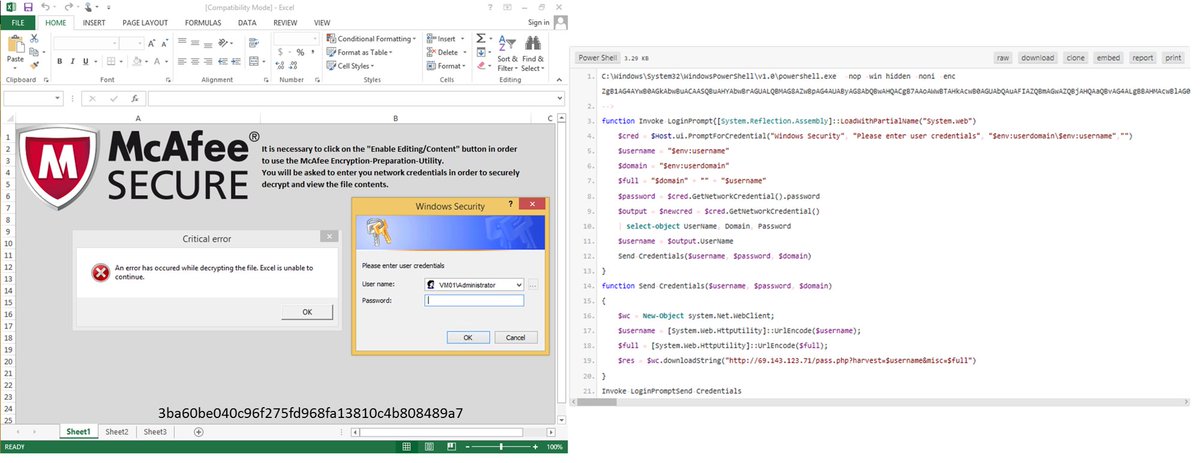Click the Save icon in Excel title bar
This screenshot has width=1200, height=463.
28,7
